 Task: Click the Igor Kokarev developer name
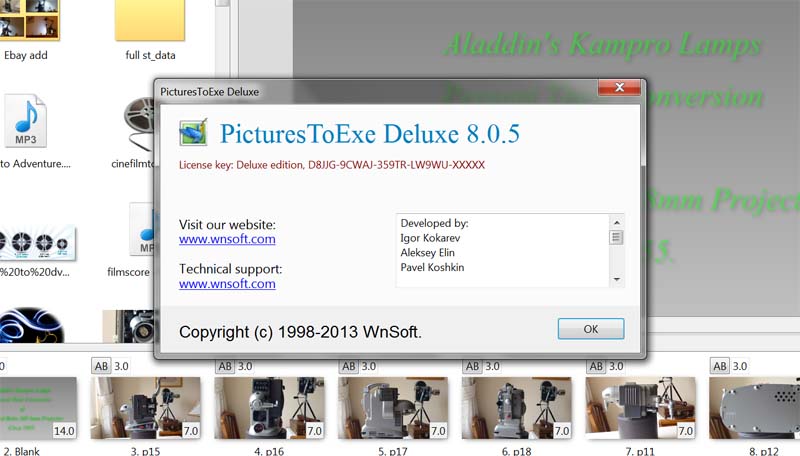(430, 238)
